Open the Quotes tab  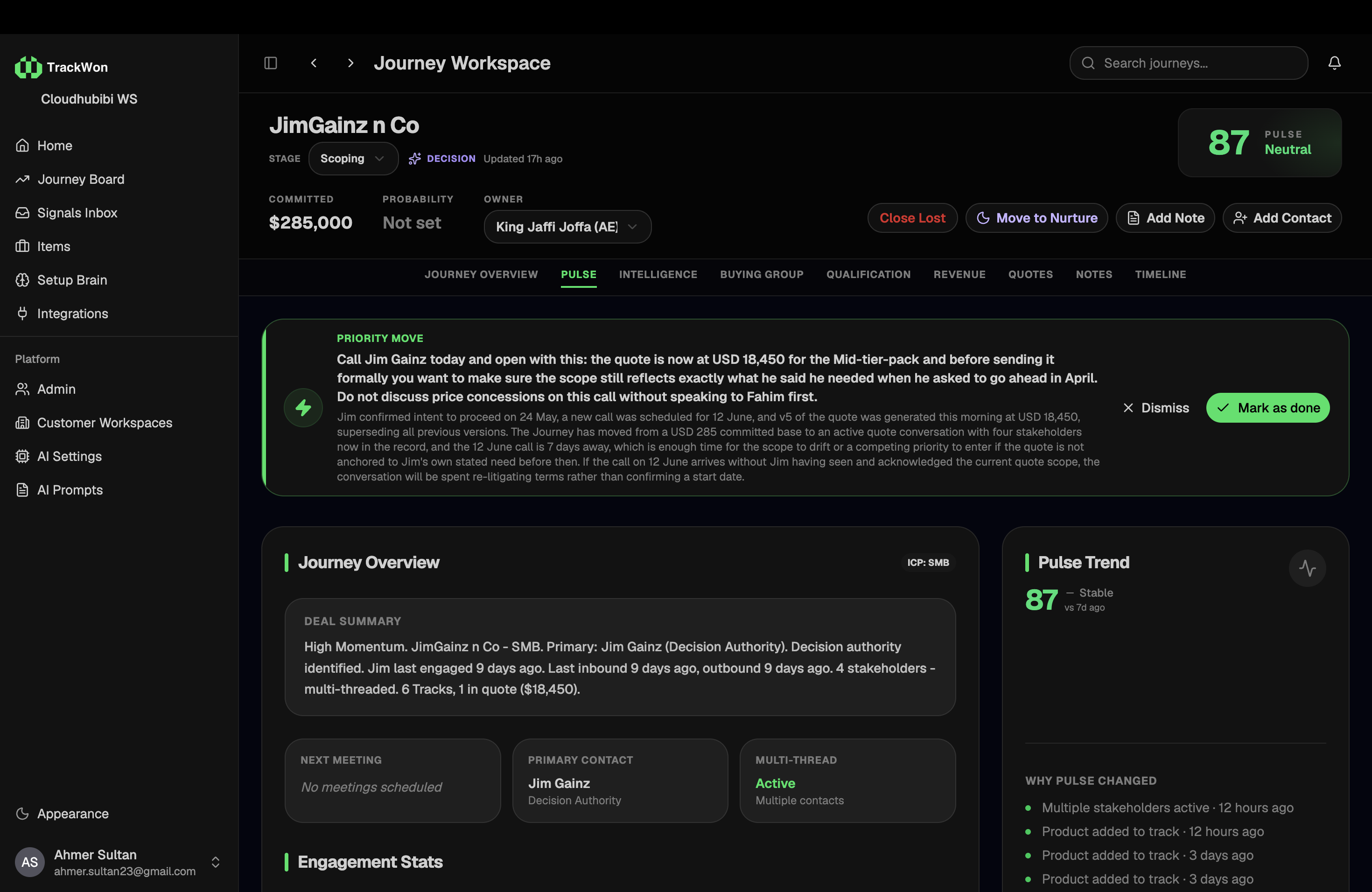point(1030,274)
